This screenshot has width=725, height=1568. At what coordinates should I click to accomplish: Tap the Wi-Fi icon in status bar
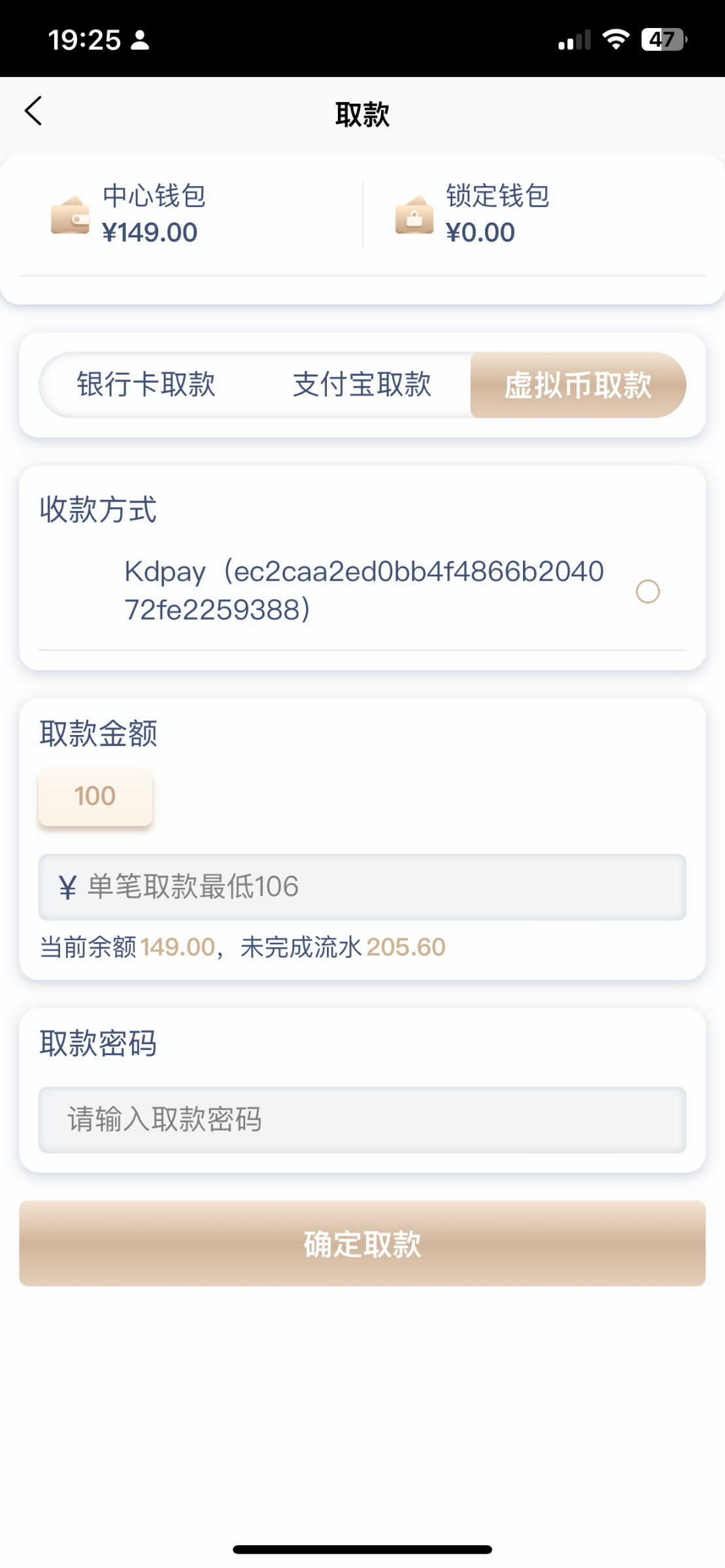(x=615, y=39)
